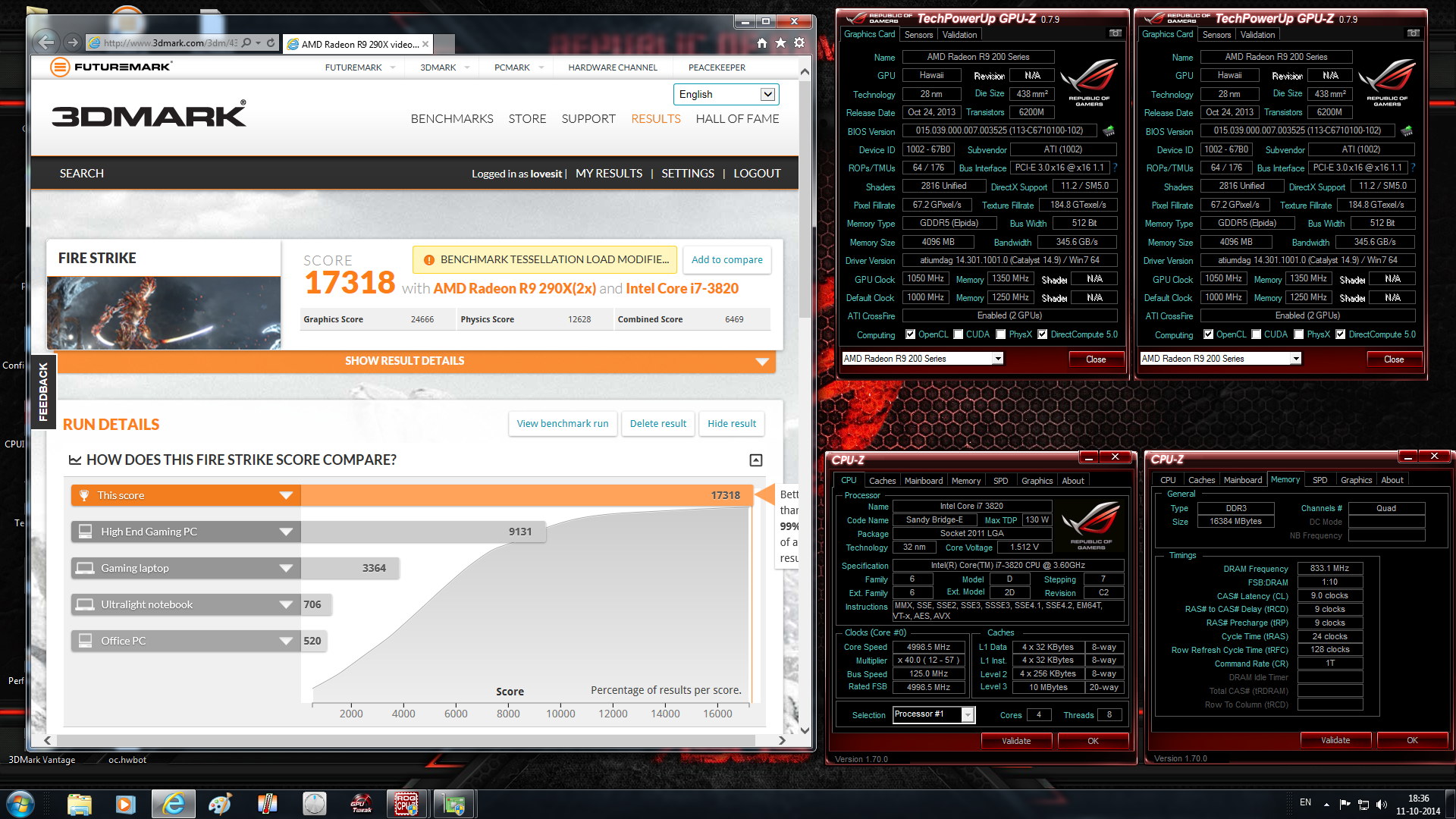
Task: Click BIOS save chip icon in left GPU-Z
Action: [1109, 131]
